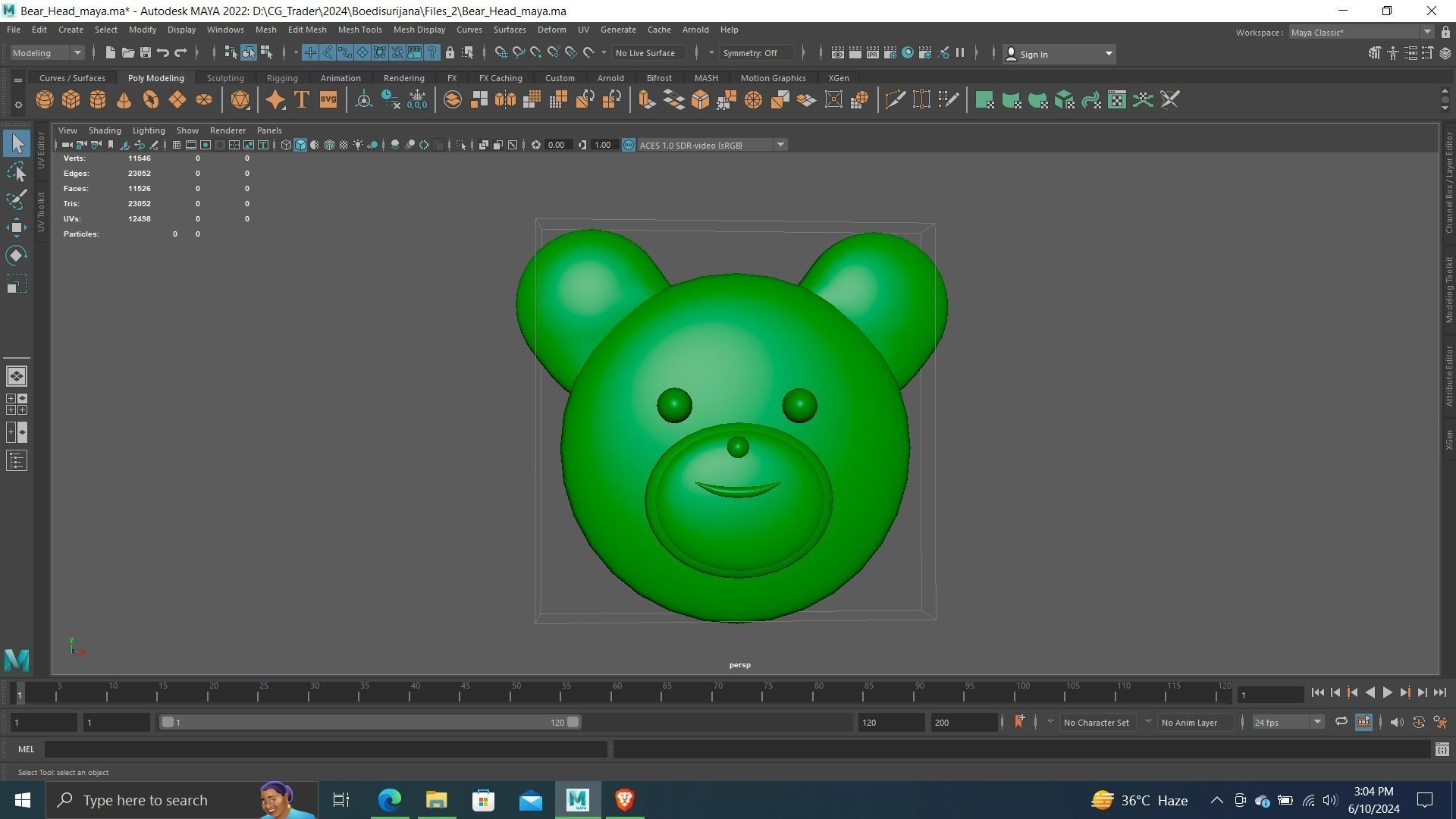Click the Save scene icon
Viewport: 1456px width, 819px height.
(x=146, y=52)
